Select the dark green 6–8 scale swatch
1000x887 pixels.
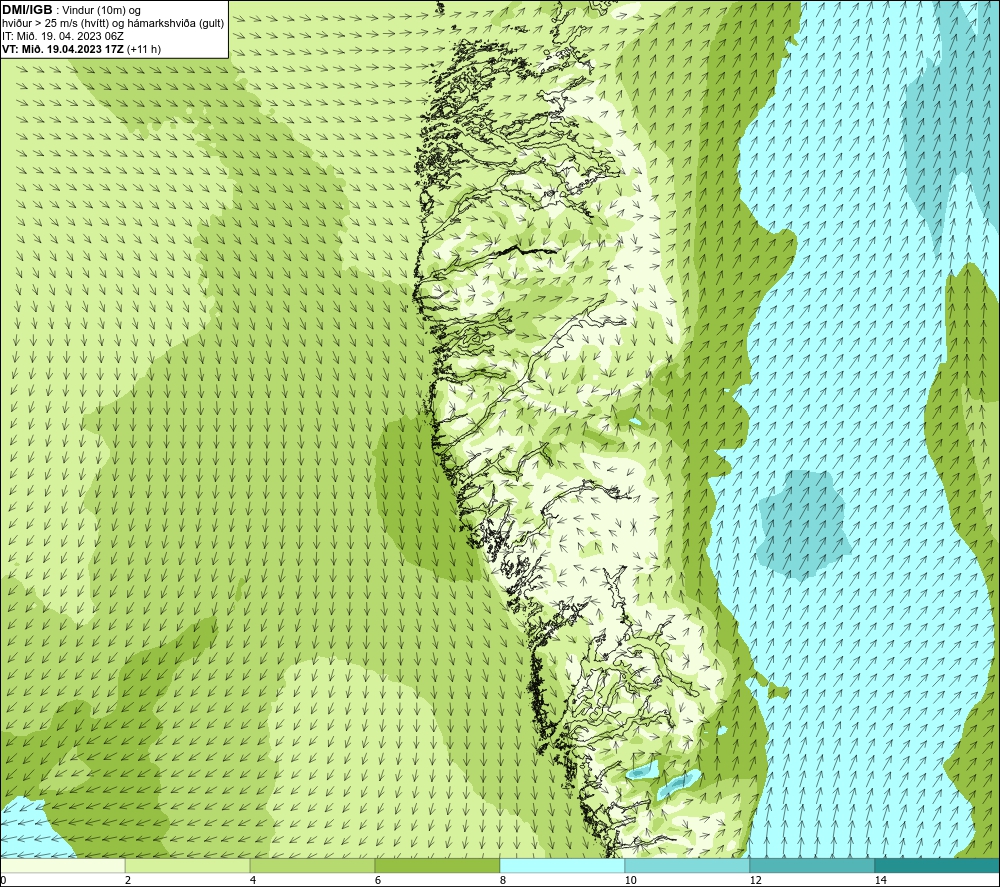pyautogui.click(x=438, y=866)
